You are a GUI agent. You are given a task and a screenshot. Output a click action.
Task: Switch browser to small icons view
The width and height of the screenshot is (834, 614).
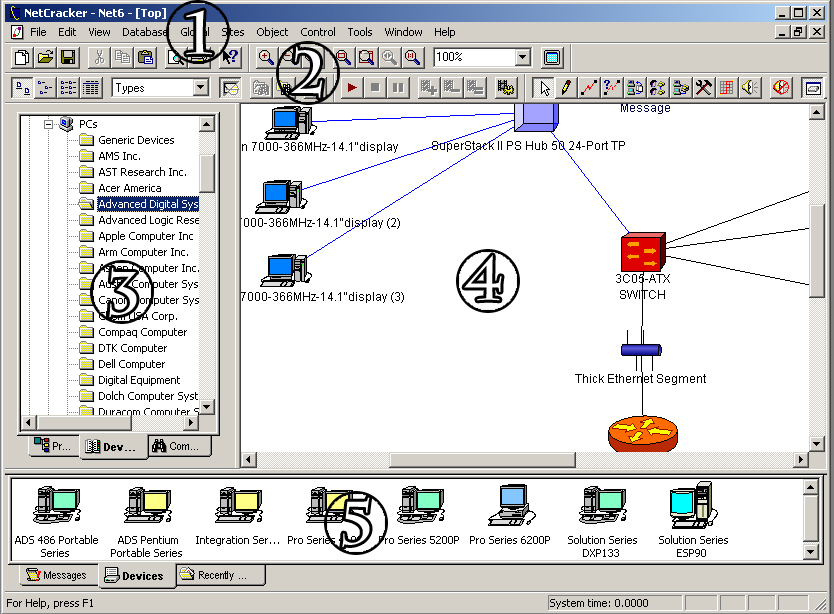pos(45,87)
